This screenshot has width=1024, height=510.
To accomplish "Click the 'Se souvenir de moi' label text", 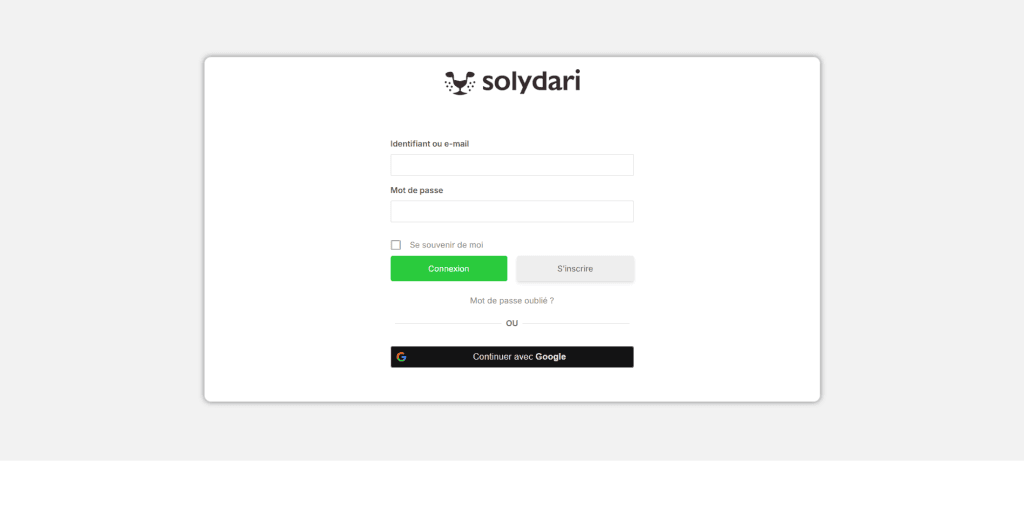I will coord(447,245).
